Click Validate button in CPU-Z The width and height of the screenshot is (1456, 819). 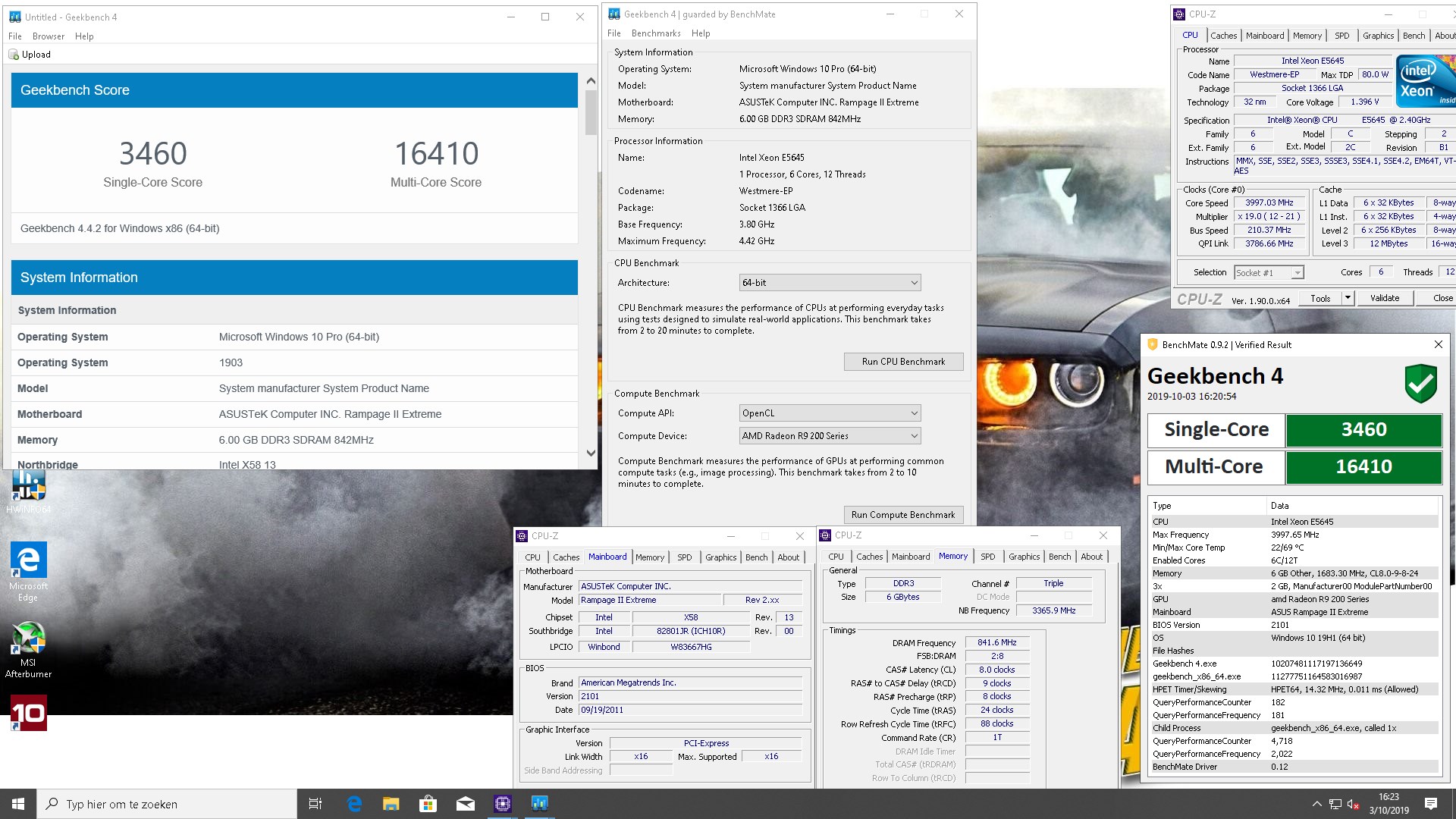pyautogui.click(x=1385, y=298)
